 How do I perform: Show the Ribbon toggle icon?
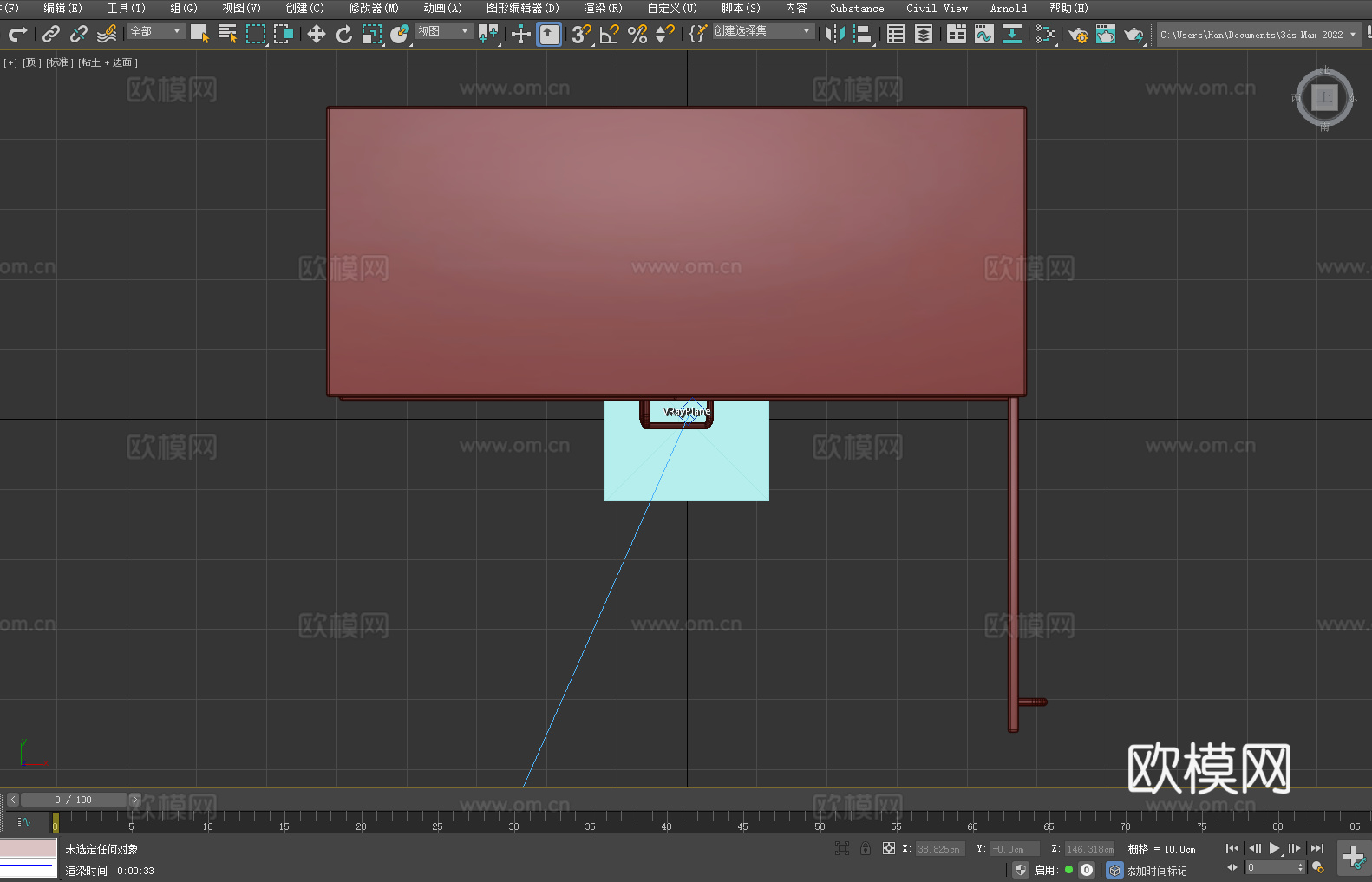pyautogui.click(x=957, y=34)
